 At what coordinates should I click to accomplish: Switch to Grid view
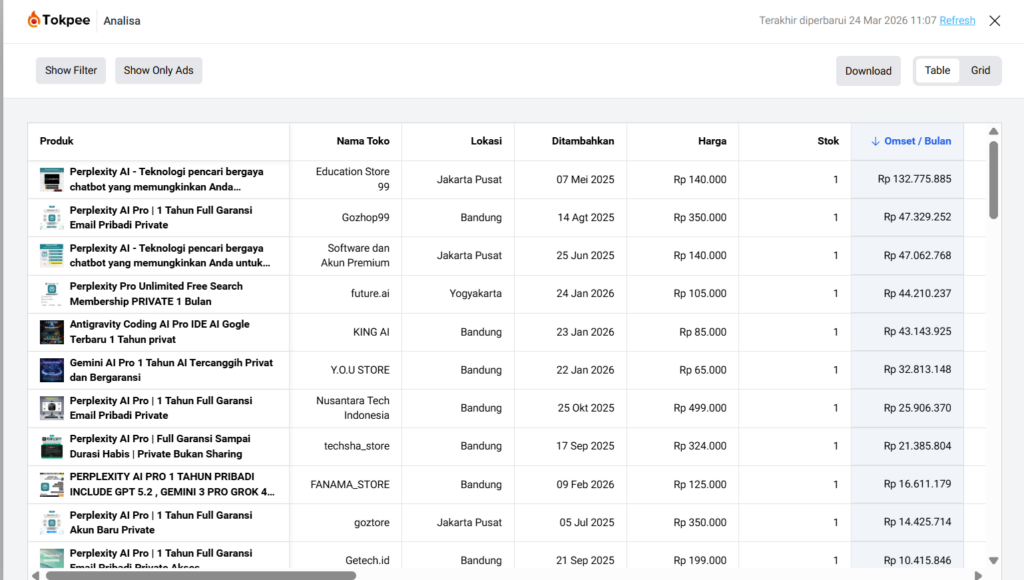tap(980, 71)
